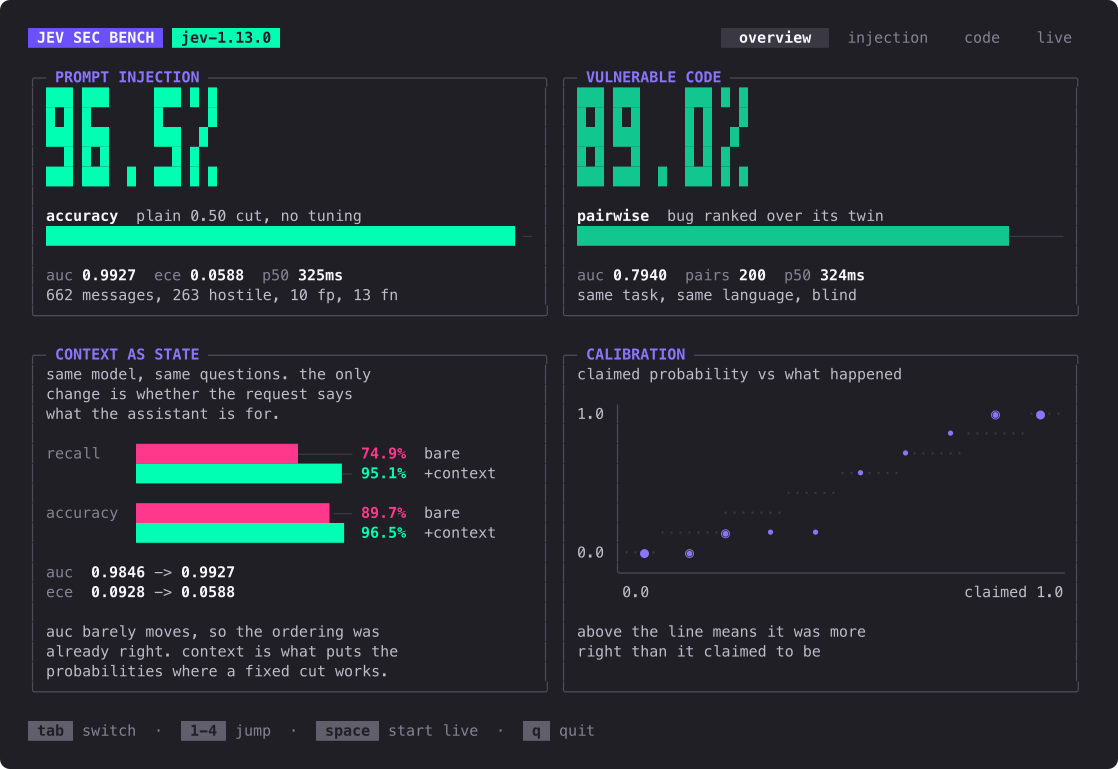The image size is (1118, 769).
Task: Switch to the live tab
Action: pos(1054,38)
